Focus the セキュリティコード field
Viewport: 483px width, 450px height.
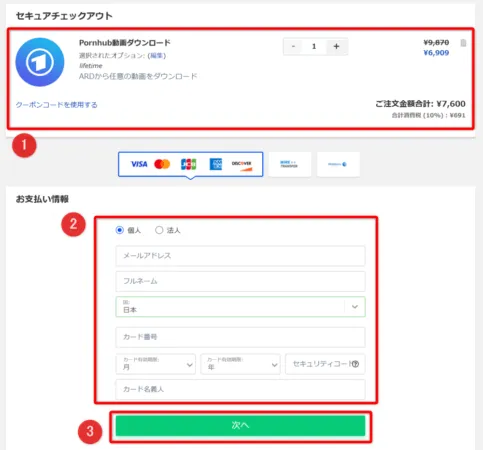point(325,364)
